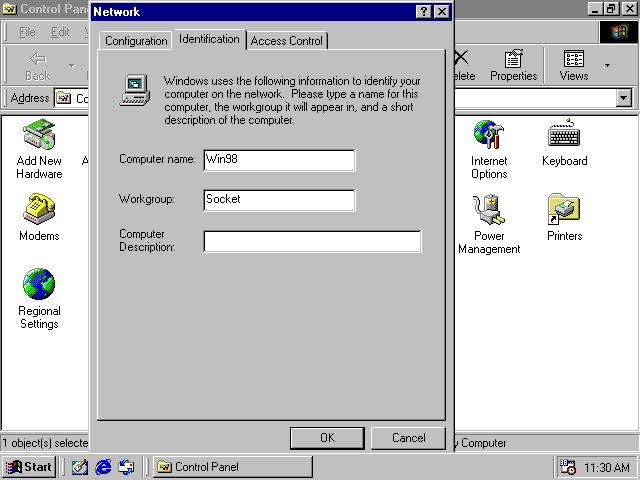Open Outlook Express quick launch icon

pos(126,467)
